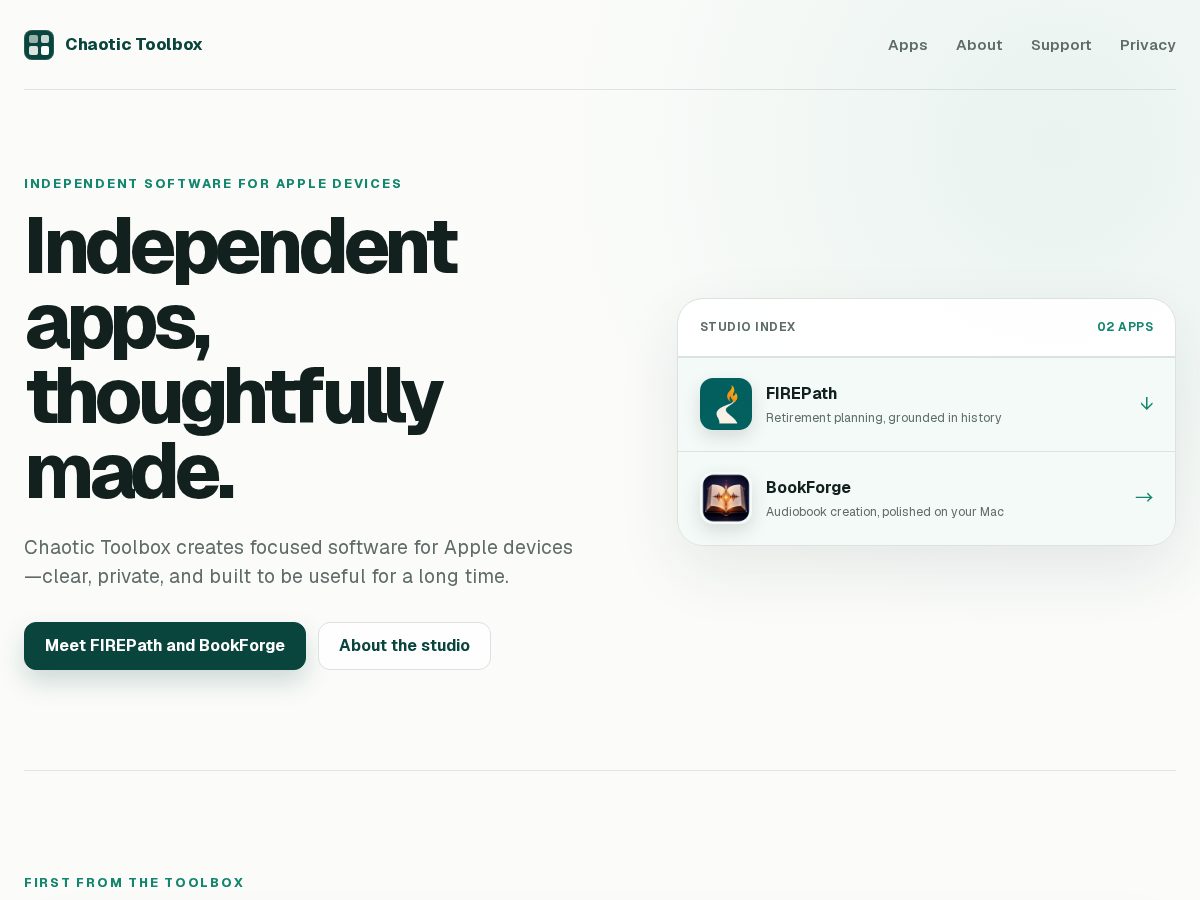Click the right arrow in BookForge row
The height and width of the screenshot is (900, 1200).
coord(1144,498)
